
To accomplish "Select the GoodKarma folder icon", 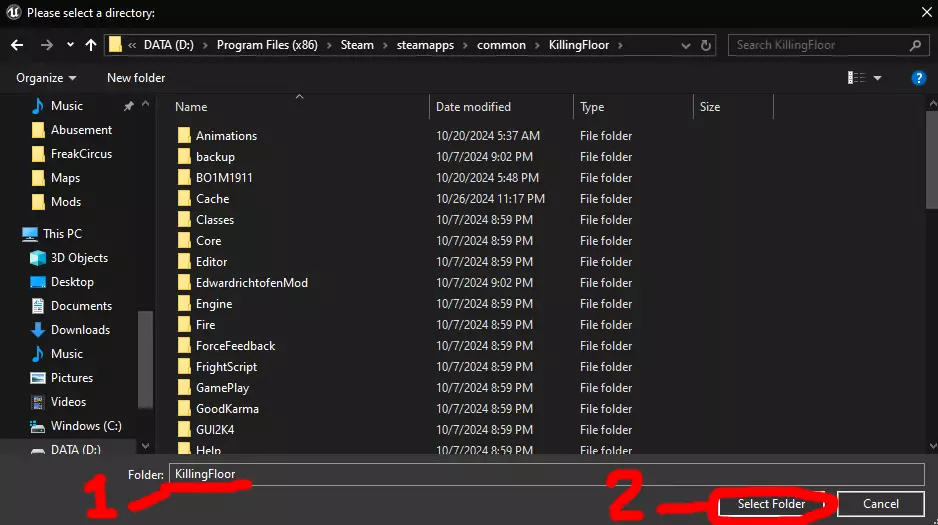I will pos(184,408).
